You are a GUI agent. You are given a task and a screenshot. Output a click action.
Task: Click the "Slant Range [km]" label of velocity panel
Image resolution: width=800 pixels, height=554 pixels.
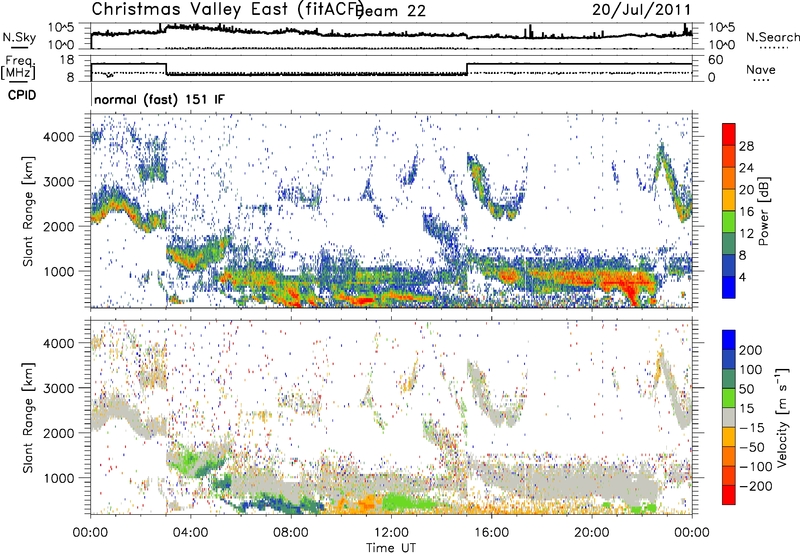tap(28, 418)
